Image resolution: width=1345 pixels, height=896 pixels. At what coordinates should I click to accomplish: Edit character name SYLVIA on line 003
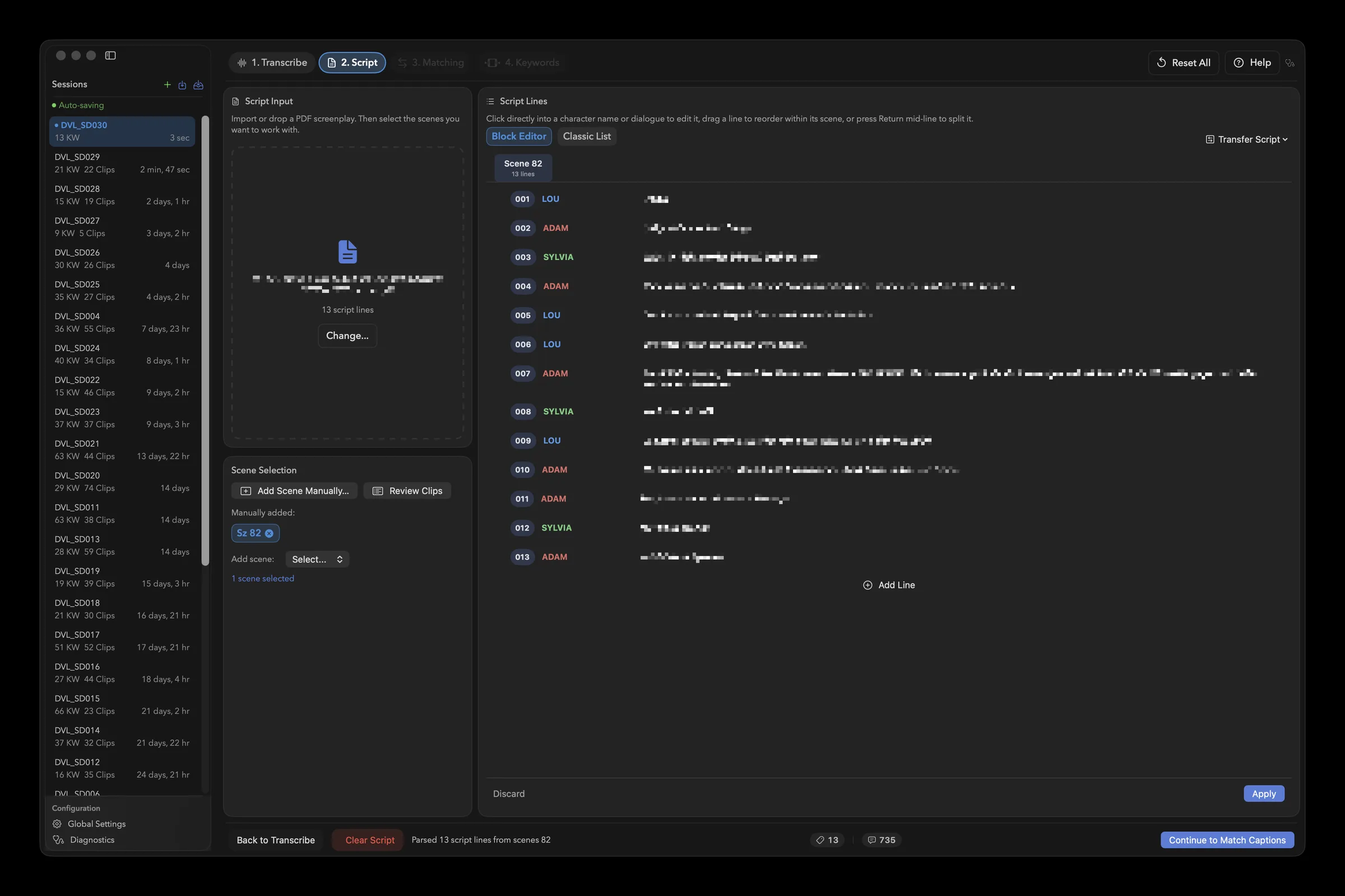(558, 257)
